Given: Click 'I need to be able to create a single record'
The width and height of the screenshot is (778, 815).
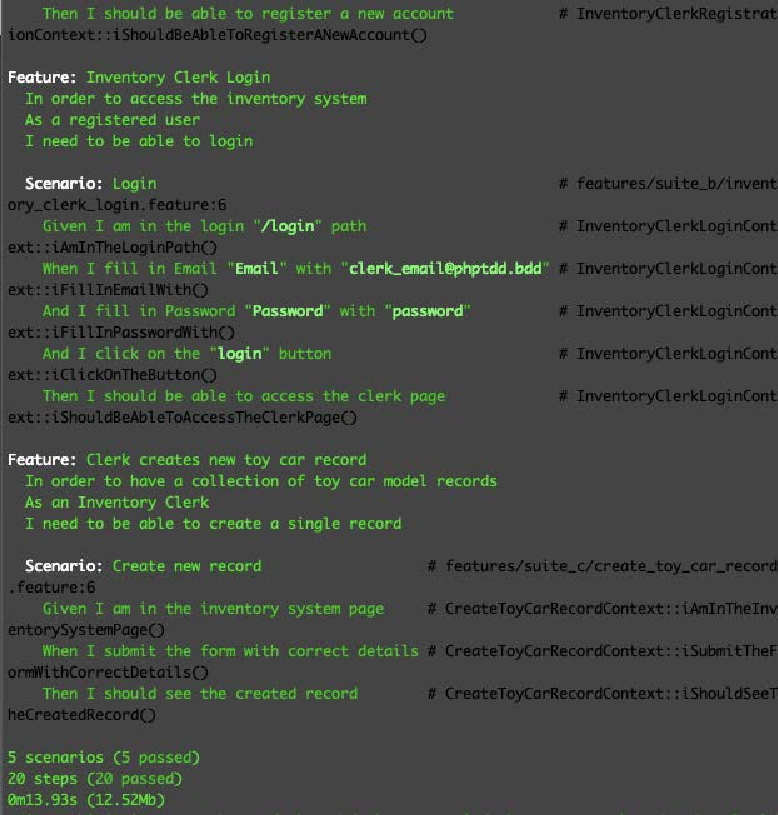Looking at the screenshot, I should [x=213, y=523].
